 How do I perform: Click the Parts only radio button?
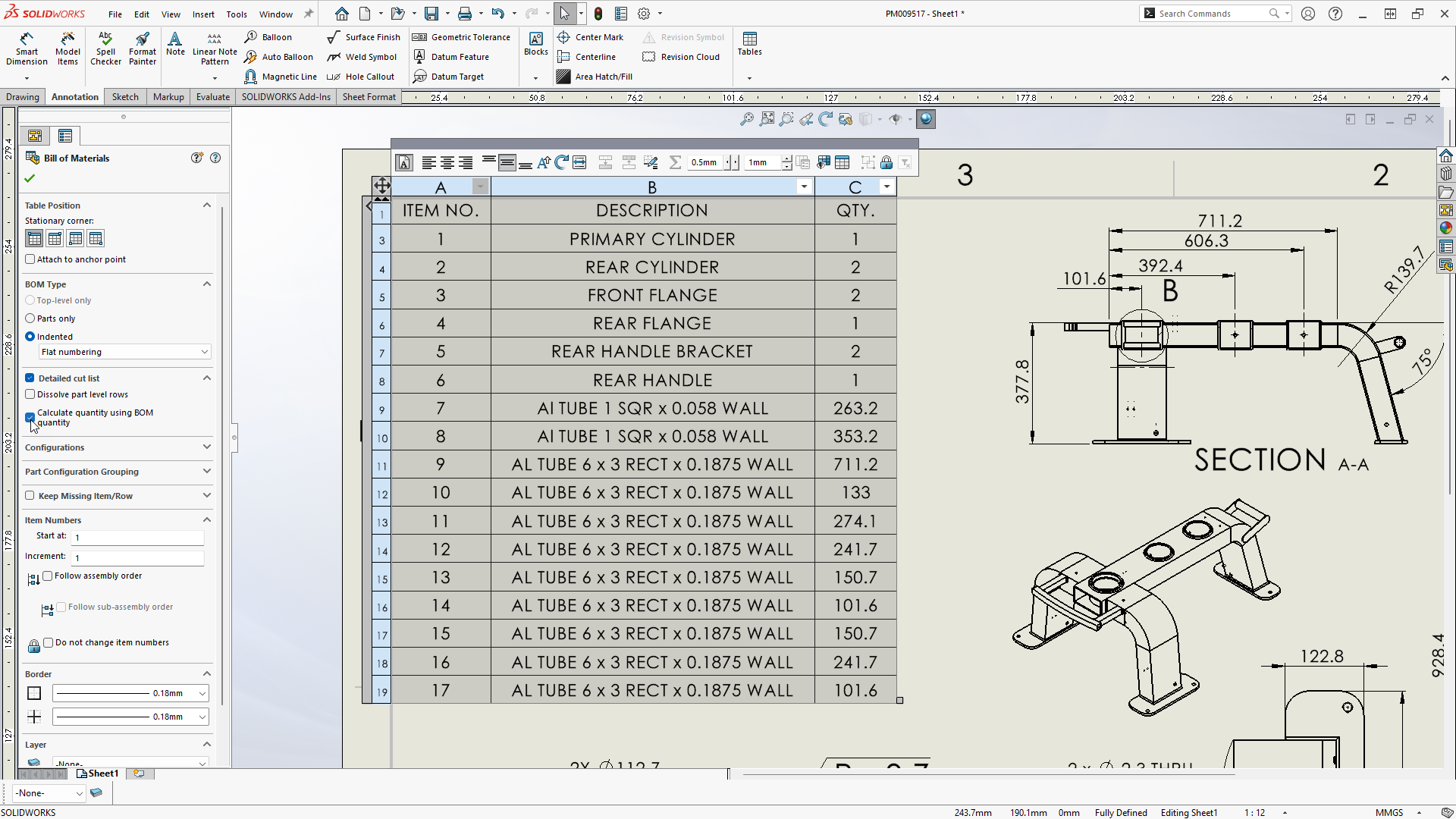click(31, 318)
